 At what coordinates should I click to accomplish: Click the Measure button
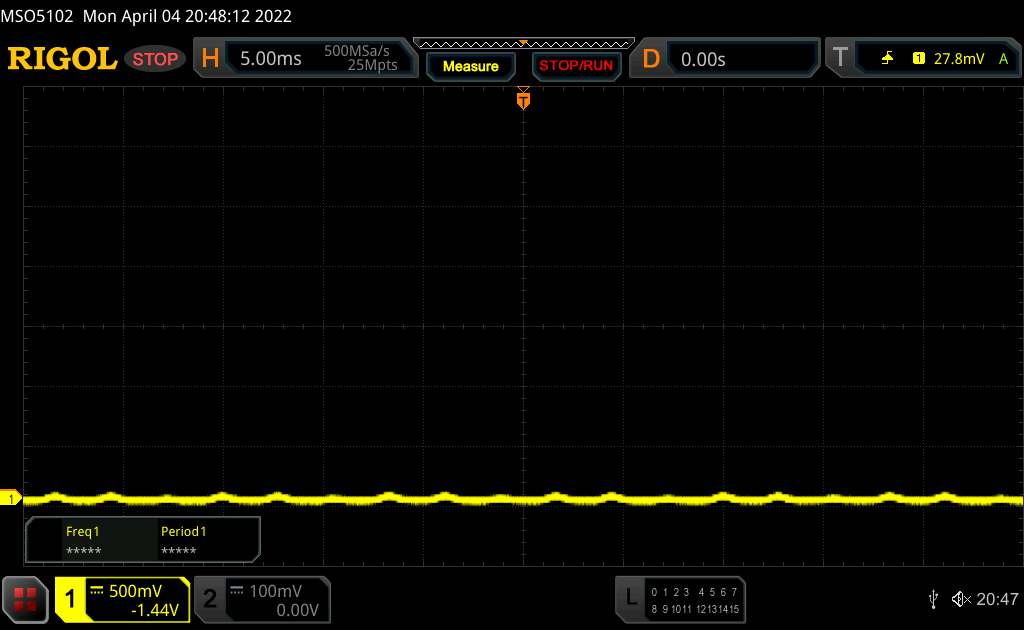(x=470, y=66)
